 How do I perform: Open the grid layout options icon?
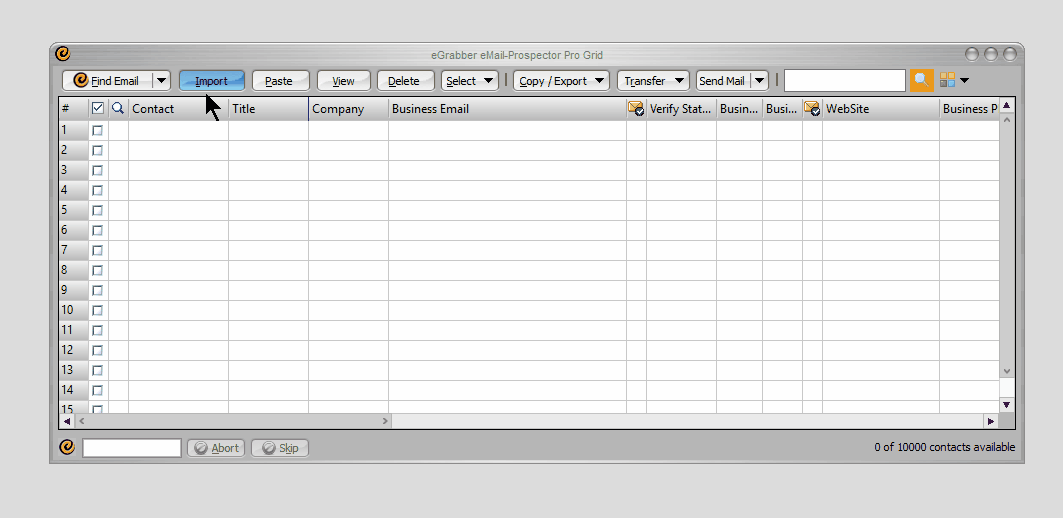click(947, 81)
